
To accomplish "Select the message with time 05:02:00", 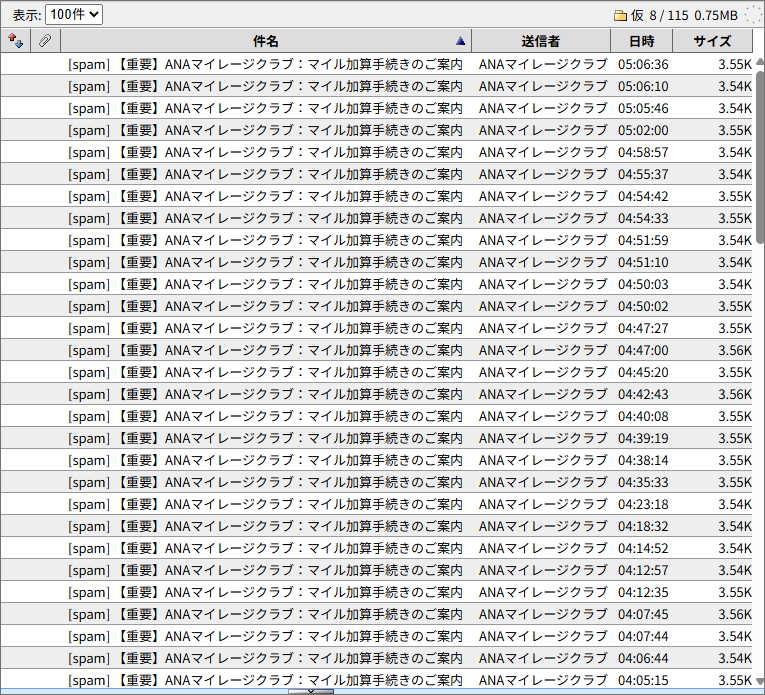I will tap(376, 130).
